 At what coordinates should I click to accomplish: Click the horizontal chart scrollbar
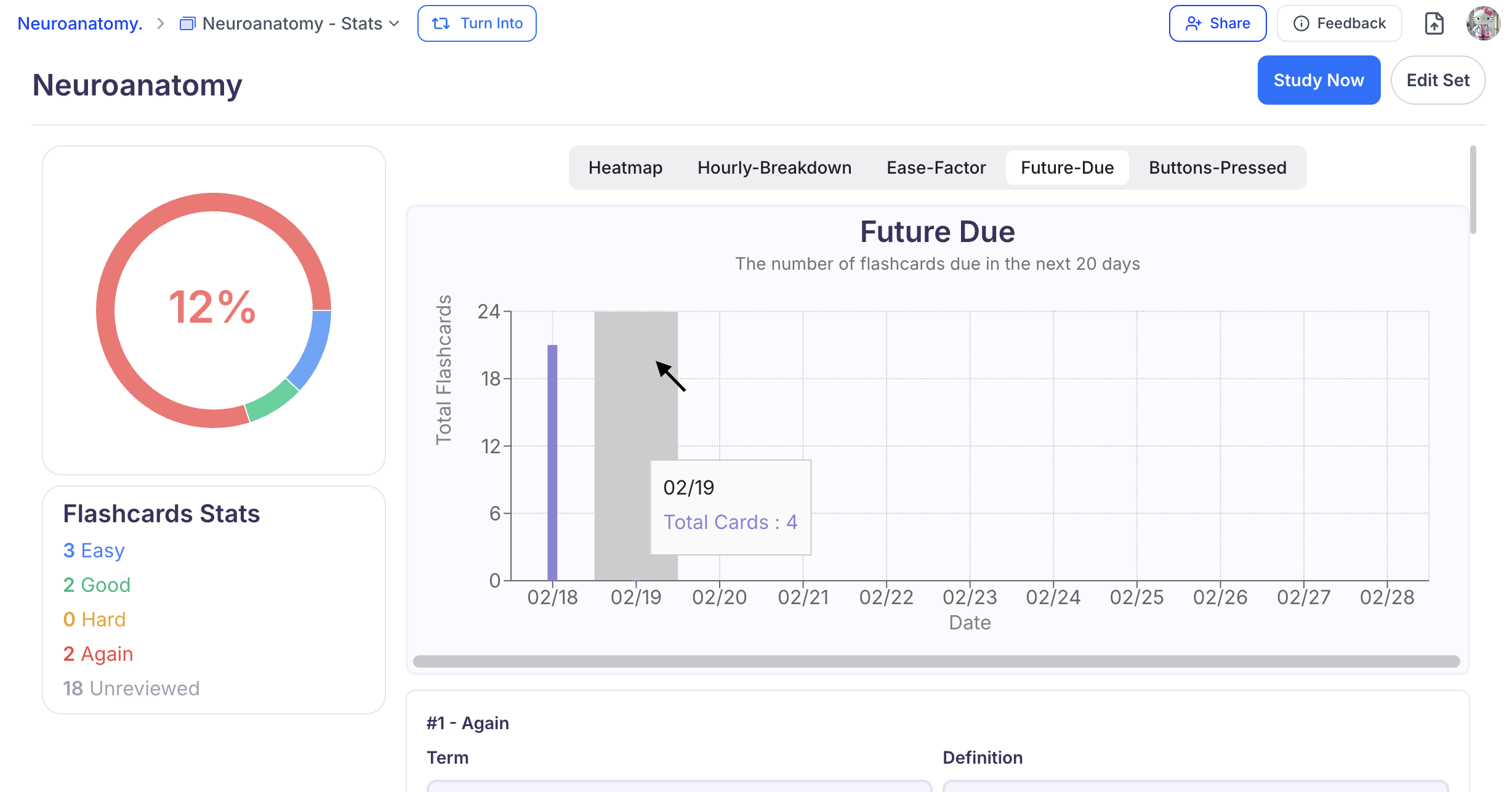click(x=936, y=661)
